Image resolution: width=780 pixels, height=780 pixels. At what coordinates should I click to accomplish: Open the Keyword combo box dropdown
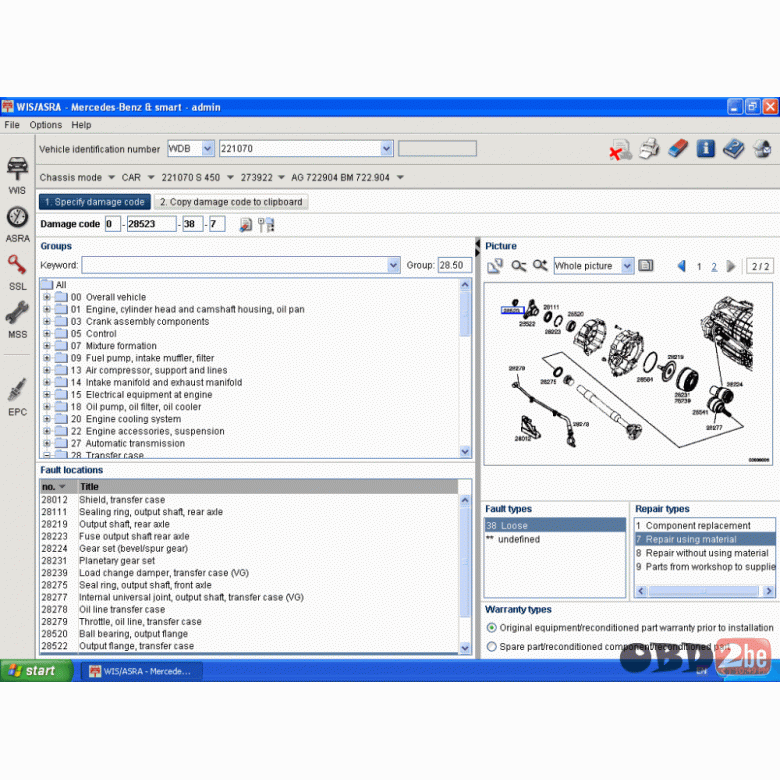point(393,266)
